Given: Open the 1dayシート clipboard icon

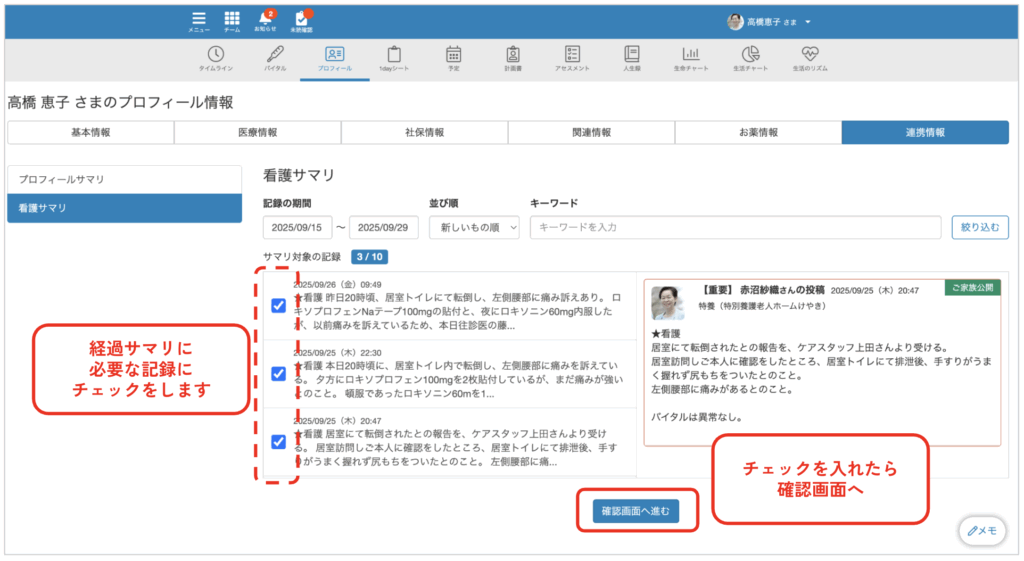Looking at the screenshot, I should (x=393, y=57).
